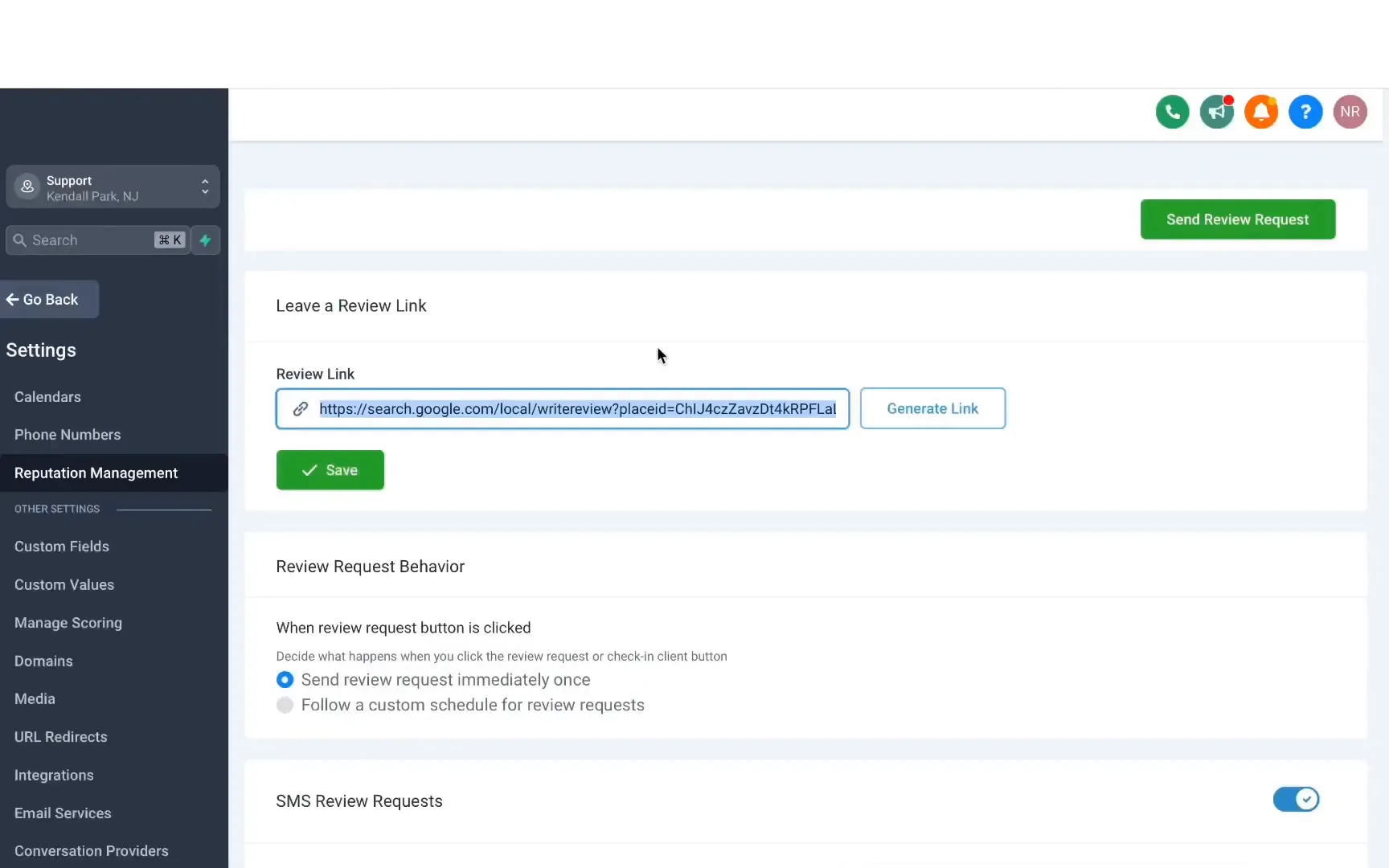Viewport: 1389px width, 868px height.
Task: Open the orange bell notifications icon
Action: pos(1260,112)
